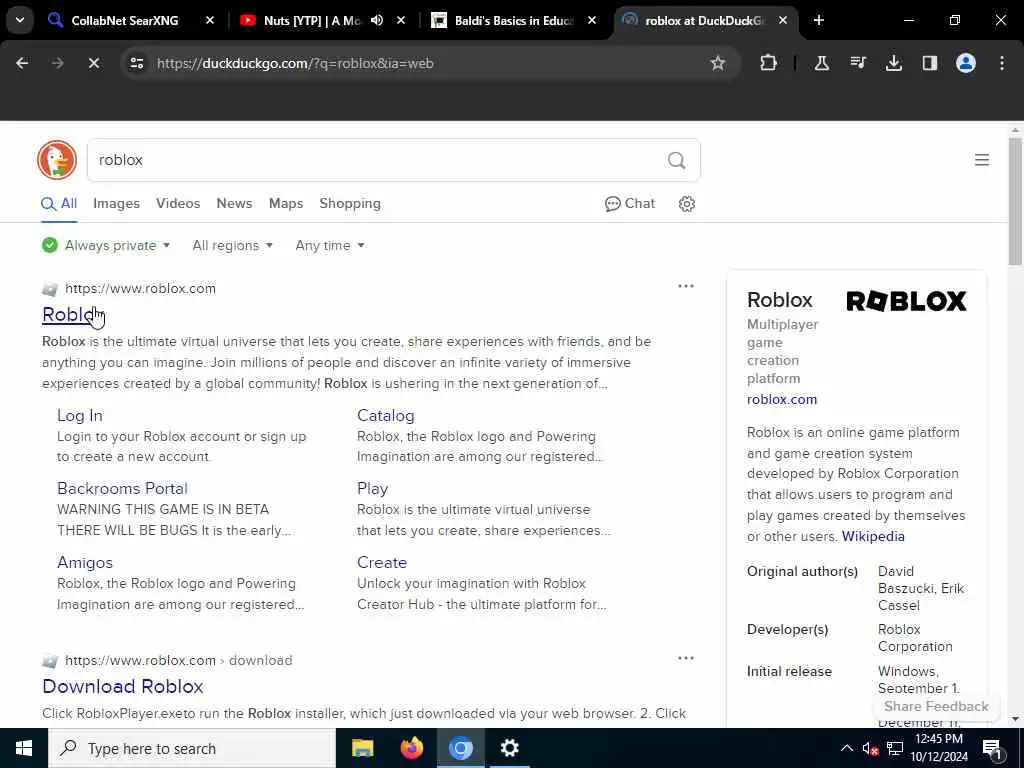This screenshot has width=1024, height=768.
Task: Open the muted volume tray icon
Action: pos(871,748)
